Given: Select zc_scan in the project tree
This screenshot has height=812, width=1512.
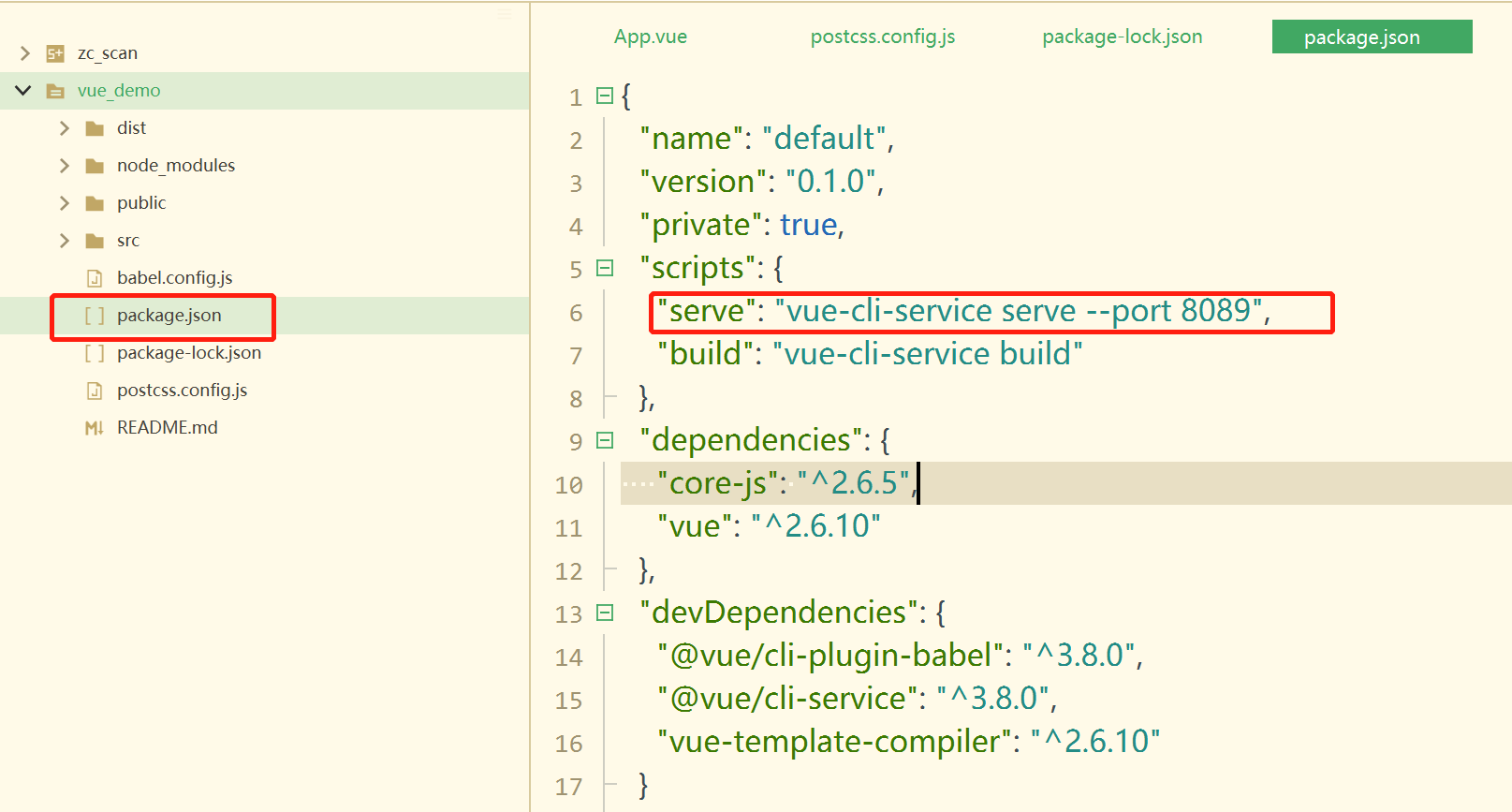Looking at the screenshot, I should [x=108, y=53].
